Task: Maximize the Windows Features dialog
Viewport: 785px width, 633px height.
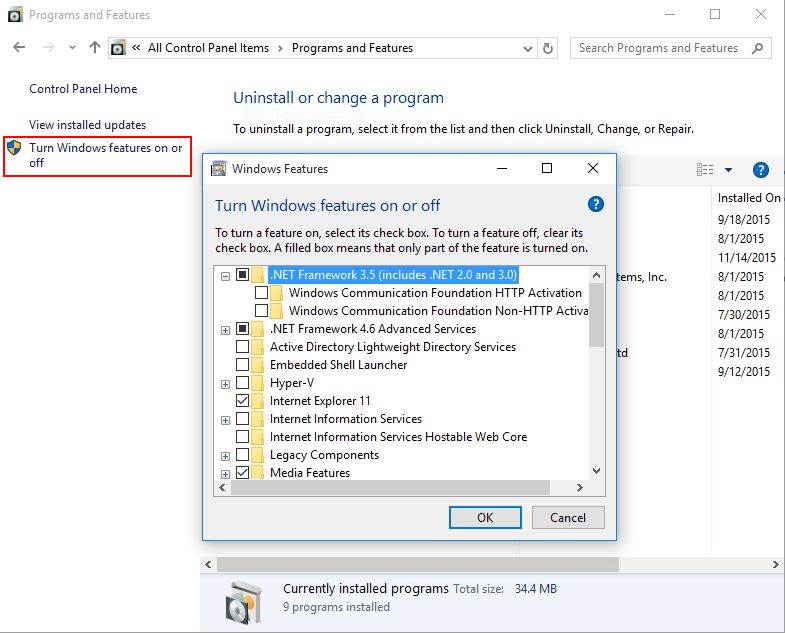Action: 547,168
